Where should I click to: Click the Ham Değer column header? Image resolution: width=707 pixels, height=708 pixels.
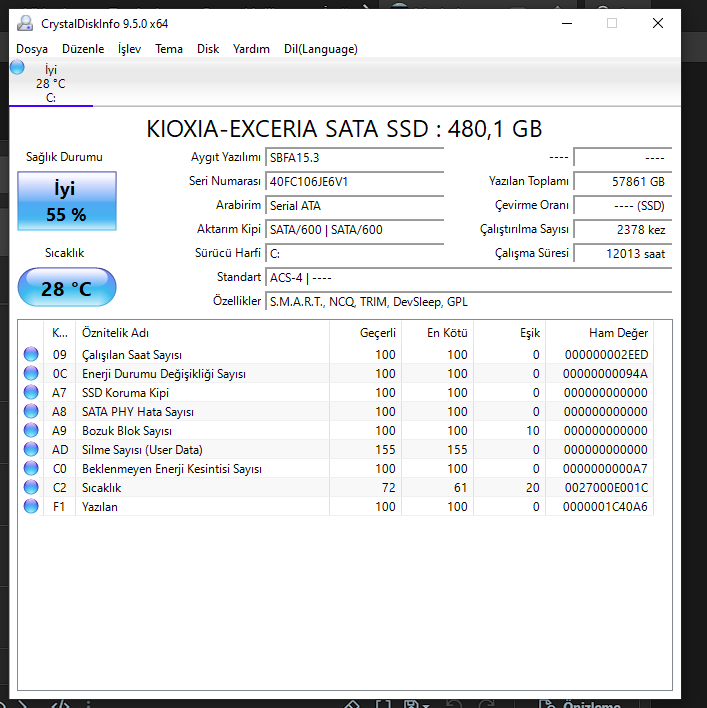coord(599,333)
